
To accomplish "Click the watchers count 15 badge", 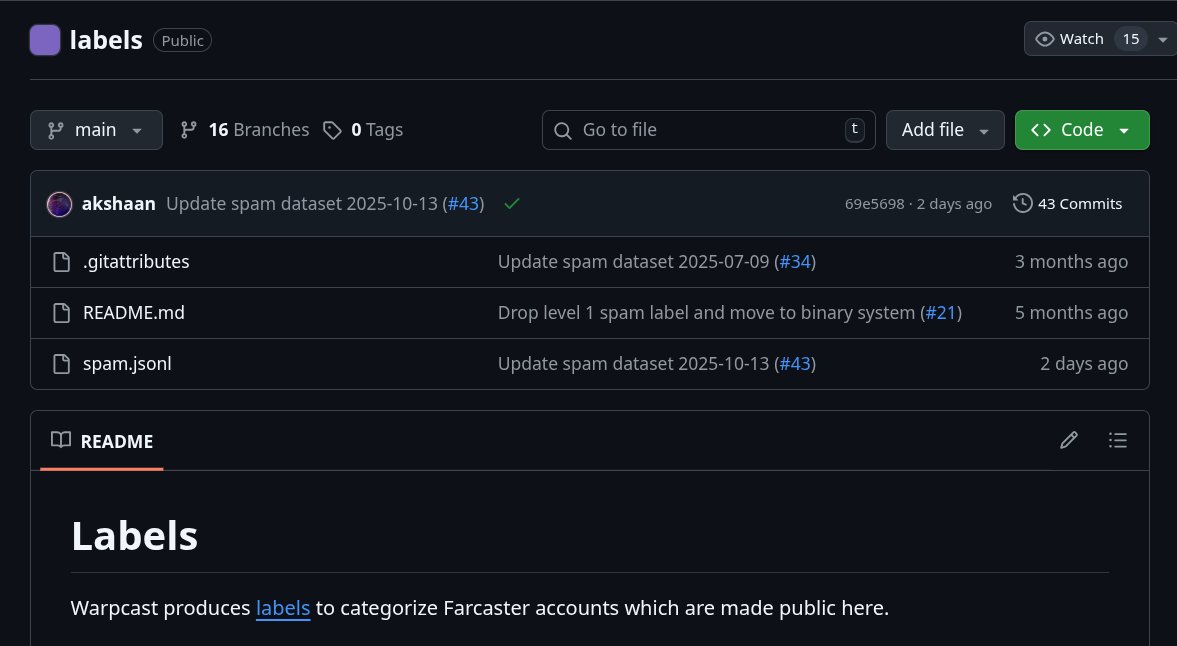I will click(1130, 39).
